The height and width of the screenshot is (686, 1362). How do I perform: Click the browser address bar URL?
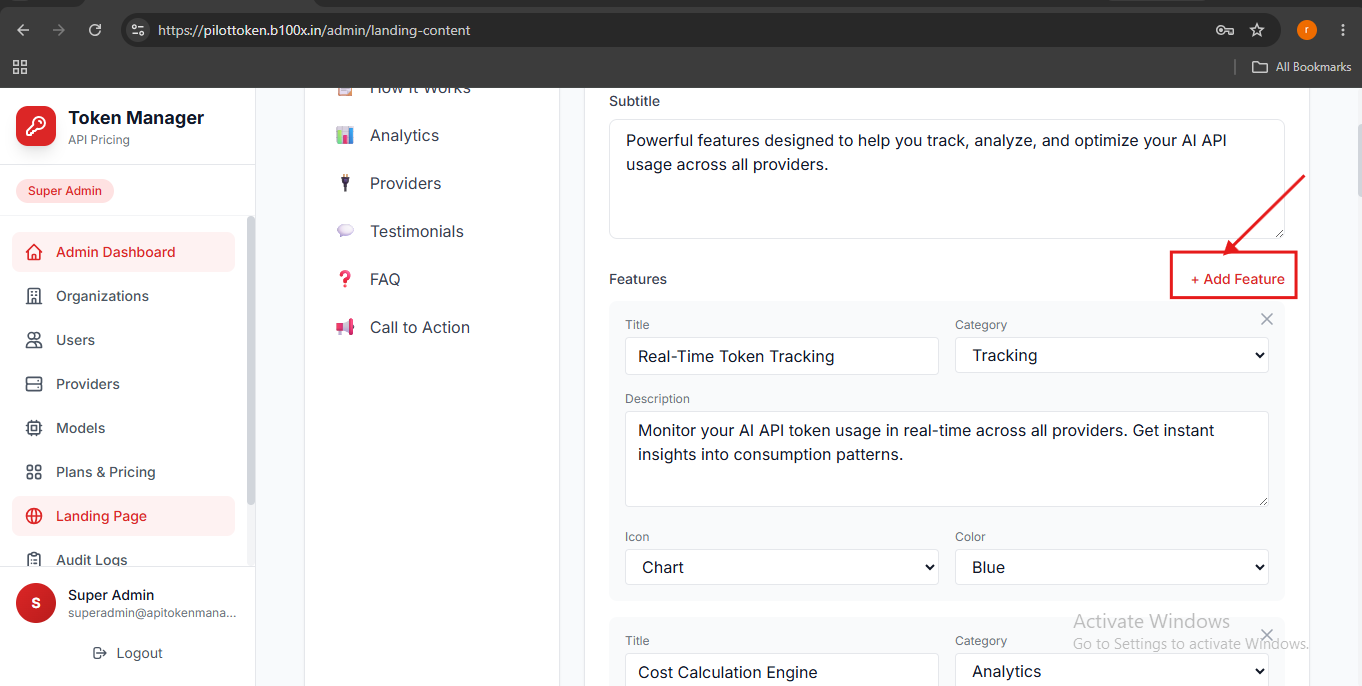tap(315, 30)
